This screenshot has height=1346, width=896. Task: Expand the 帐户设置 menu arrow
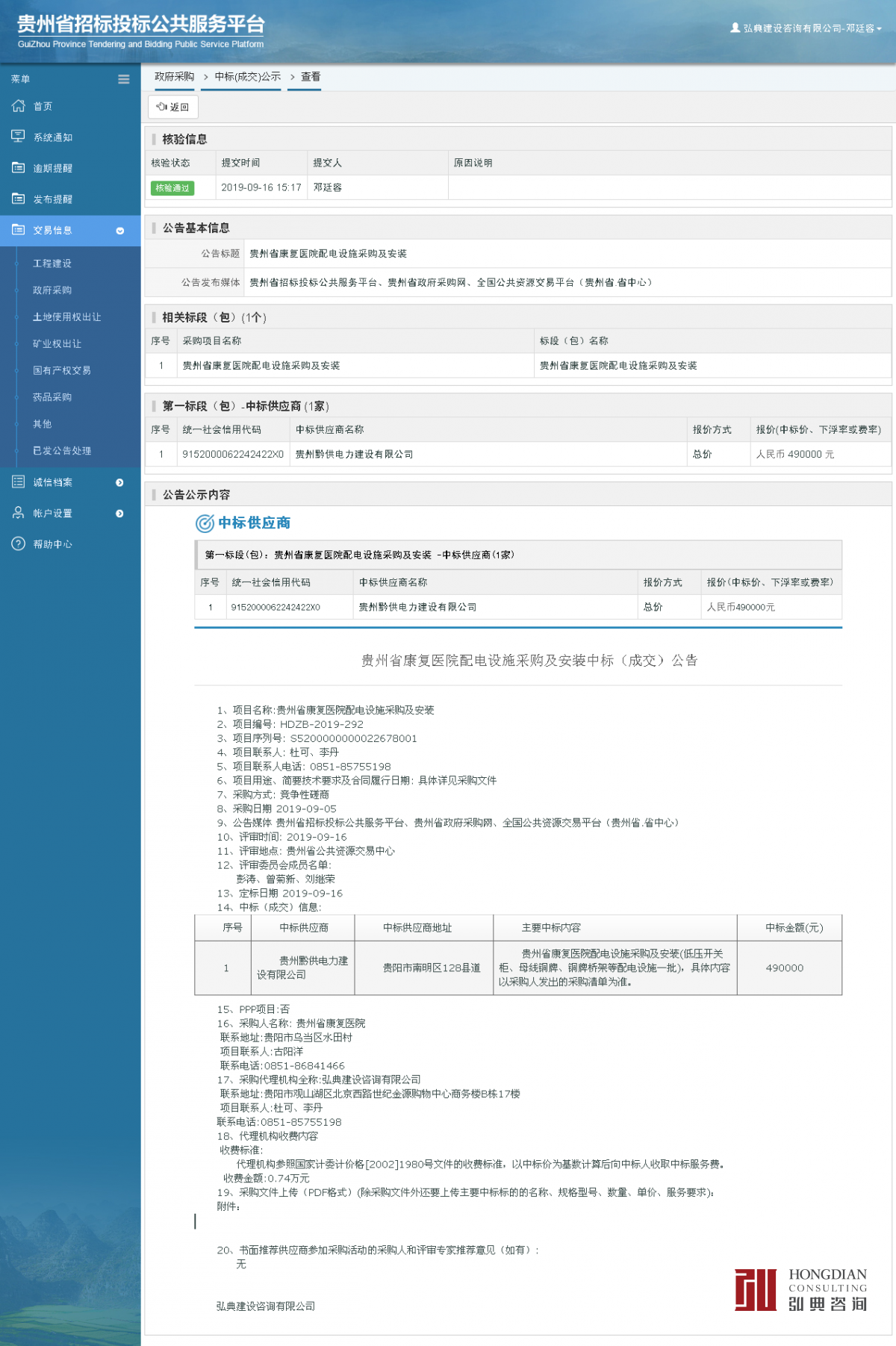coord(120,514)
